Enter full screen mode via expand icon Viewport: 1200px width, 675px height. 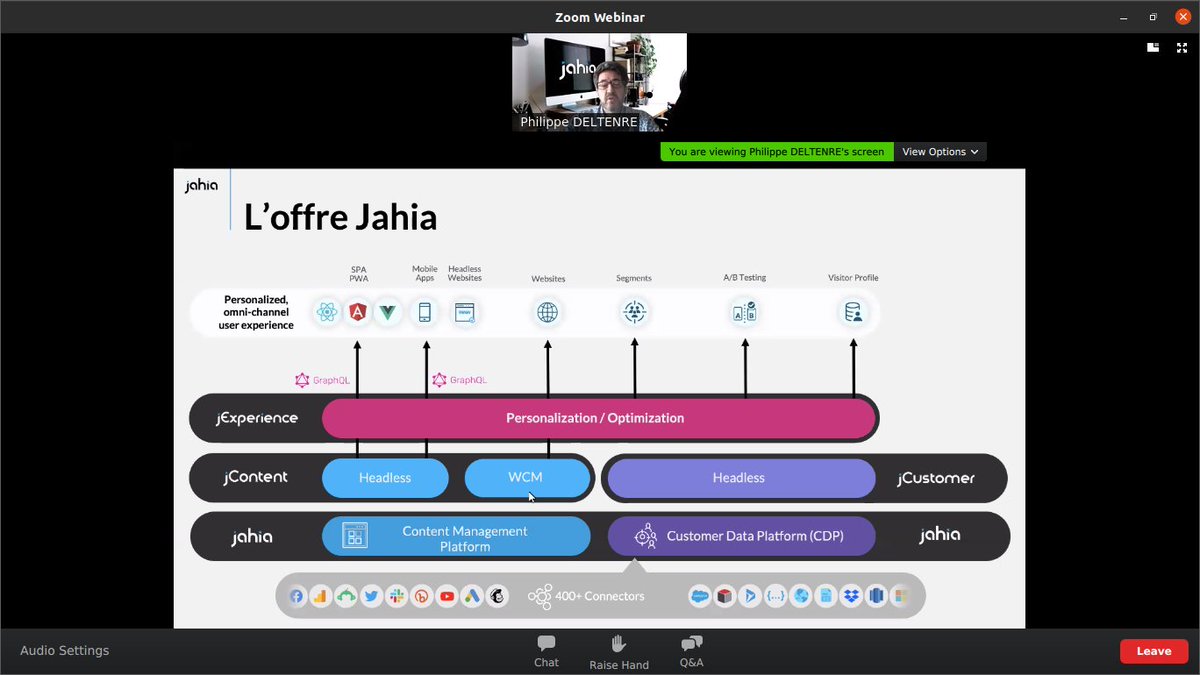point(1181,46)
